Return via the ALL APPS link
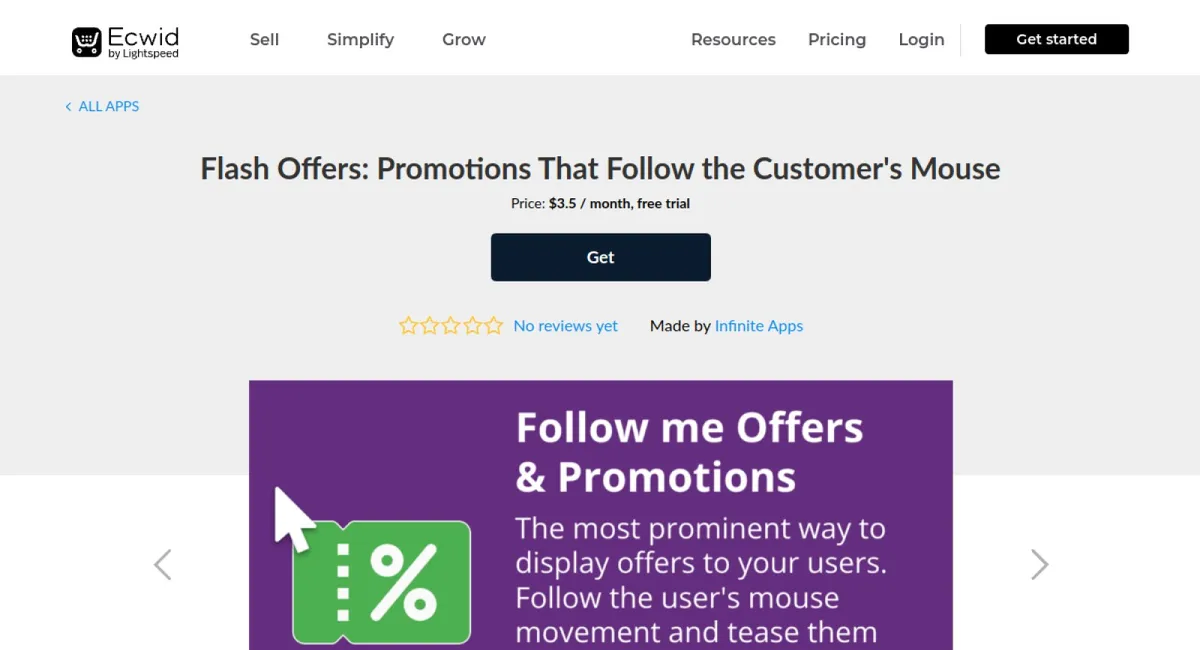The image size is (1200, 650). click(x=109, y=106)
